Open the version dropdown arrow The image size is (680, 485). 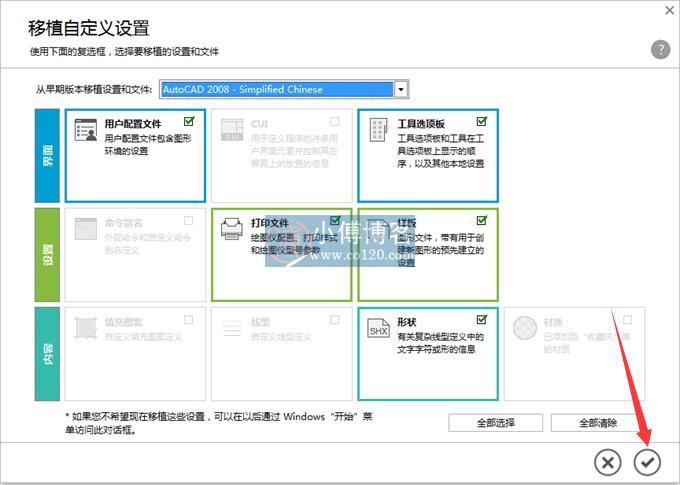(x=401, y=89)
